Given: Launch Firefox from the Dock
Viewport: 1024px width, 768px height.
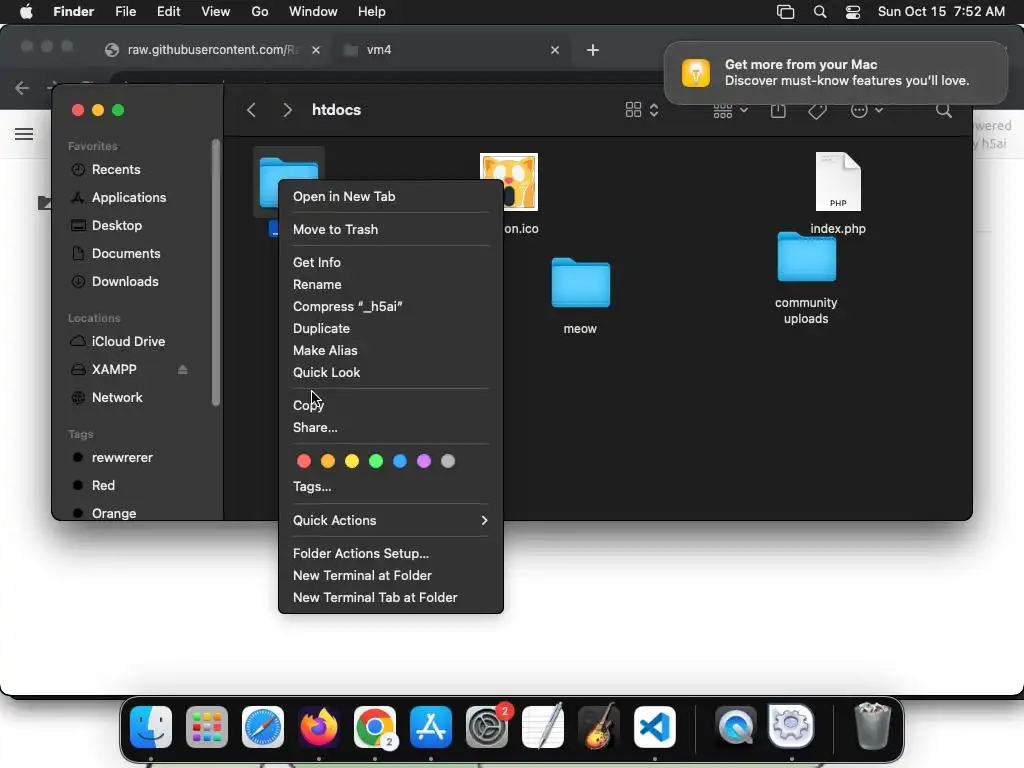Looking at the screenshot, I should [x=319, y=727].
